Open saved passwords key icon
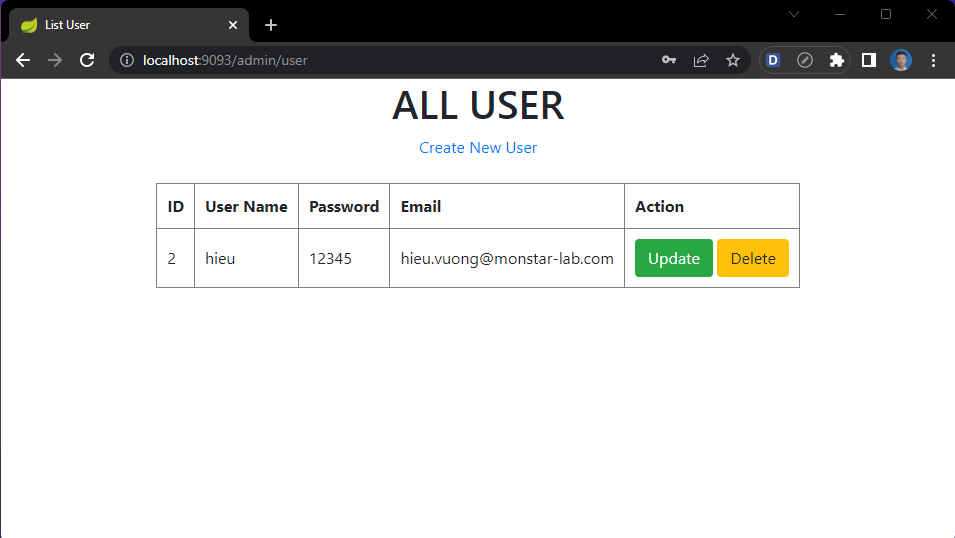This screenshot has width=955, height=538. point(669,60)
